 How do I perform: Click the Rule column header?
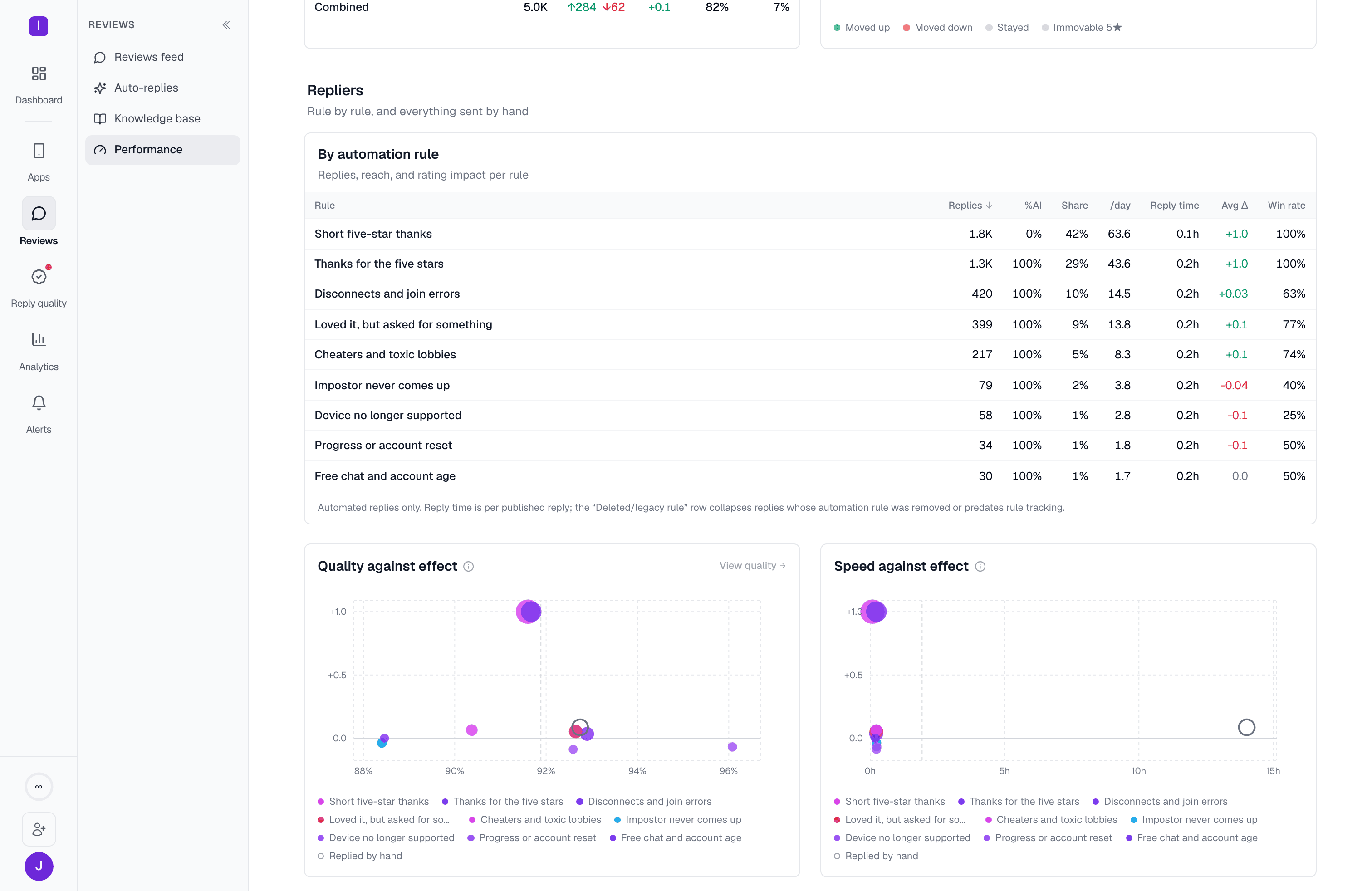pos(324,205)
